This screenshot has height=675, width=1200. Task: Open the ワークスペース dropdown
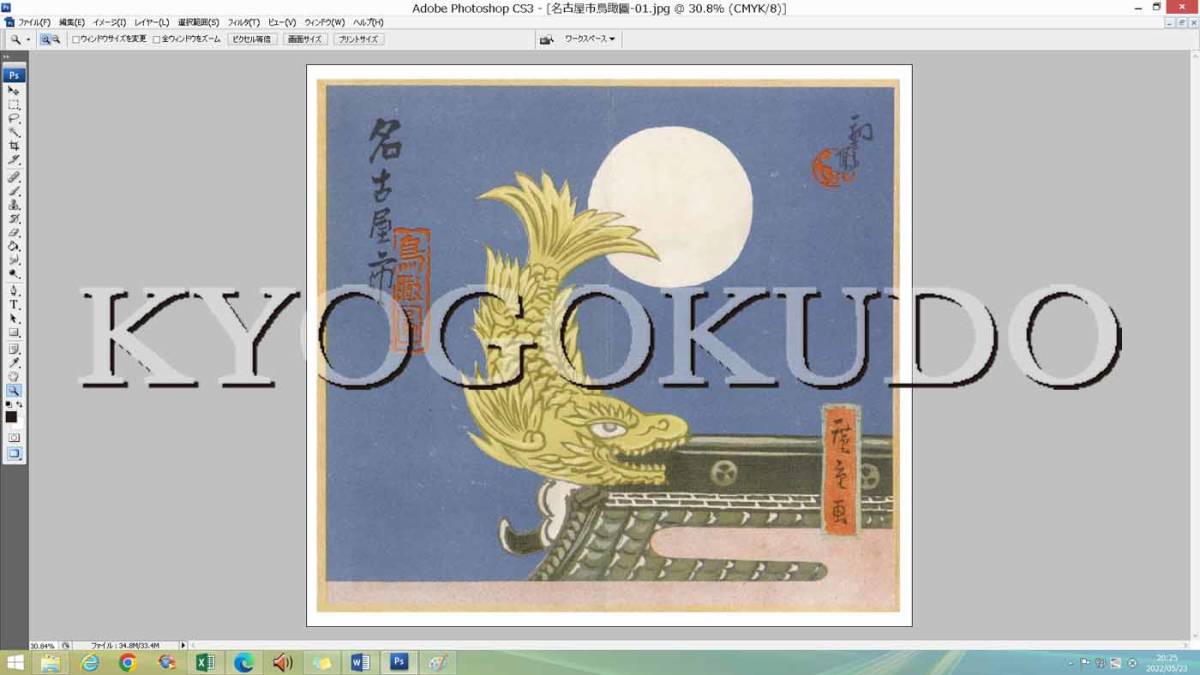point(590,39)
